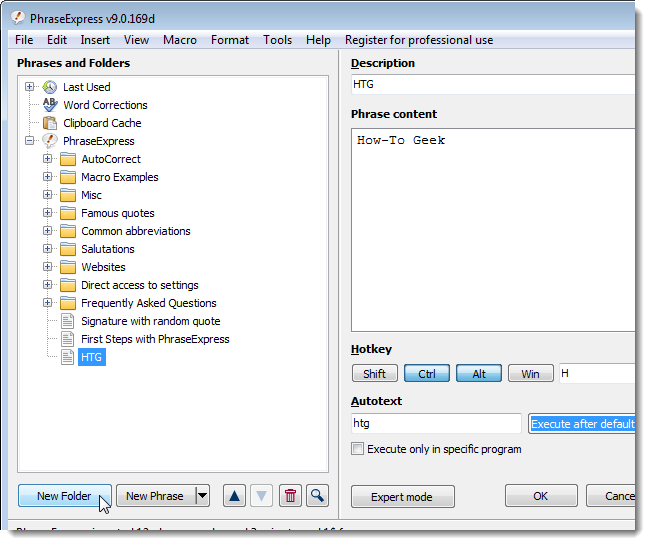Image resolution: width=650 pixels, height=545 pixels.
Task: Click the First Steps with PhraseExpress document icon
Action: (68, 339)
